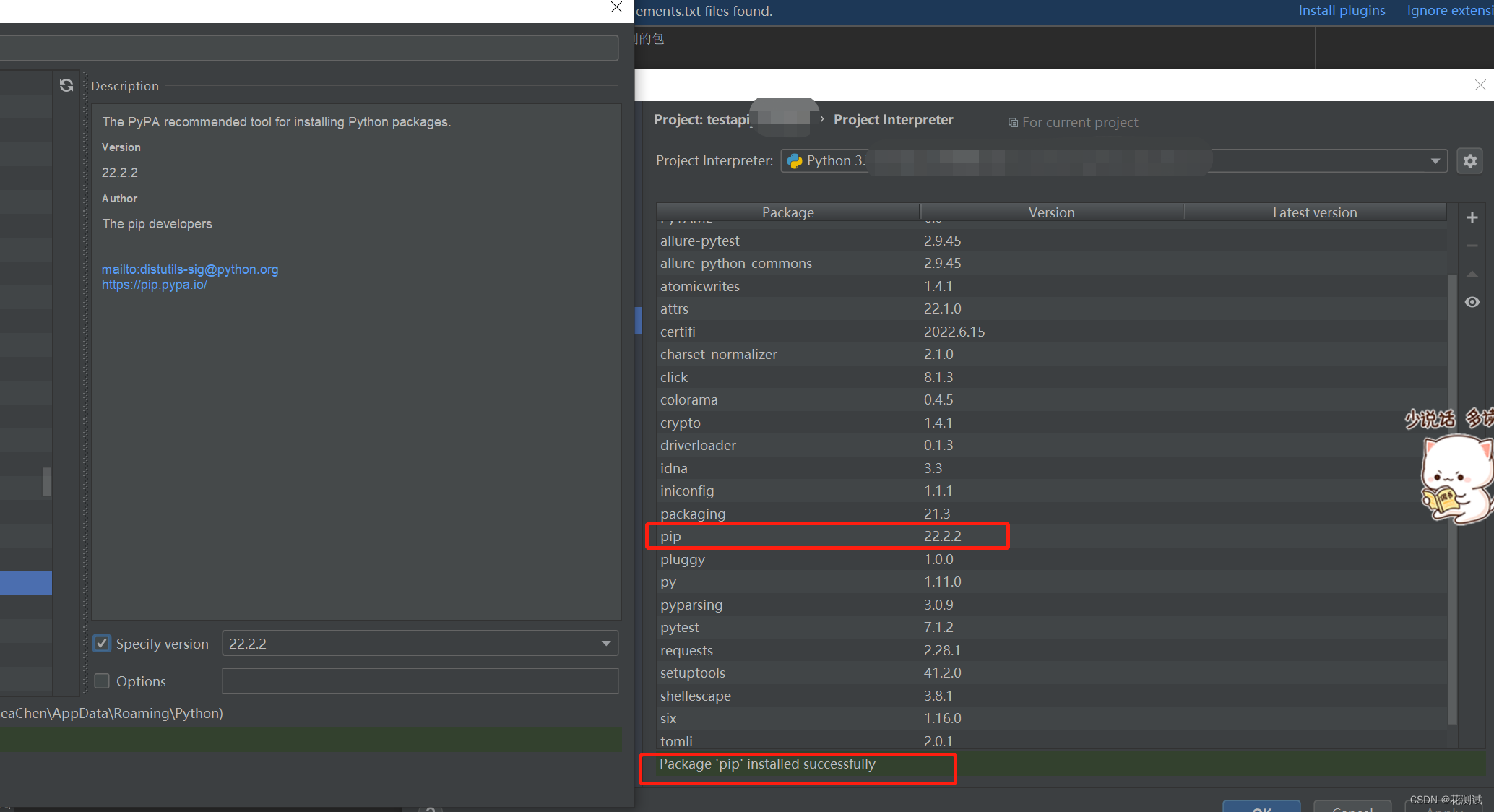The width and height of the screenshot is (1494, 812).
Task: Click the OK button in Settings
Action: (x=1261, y=807)
